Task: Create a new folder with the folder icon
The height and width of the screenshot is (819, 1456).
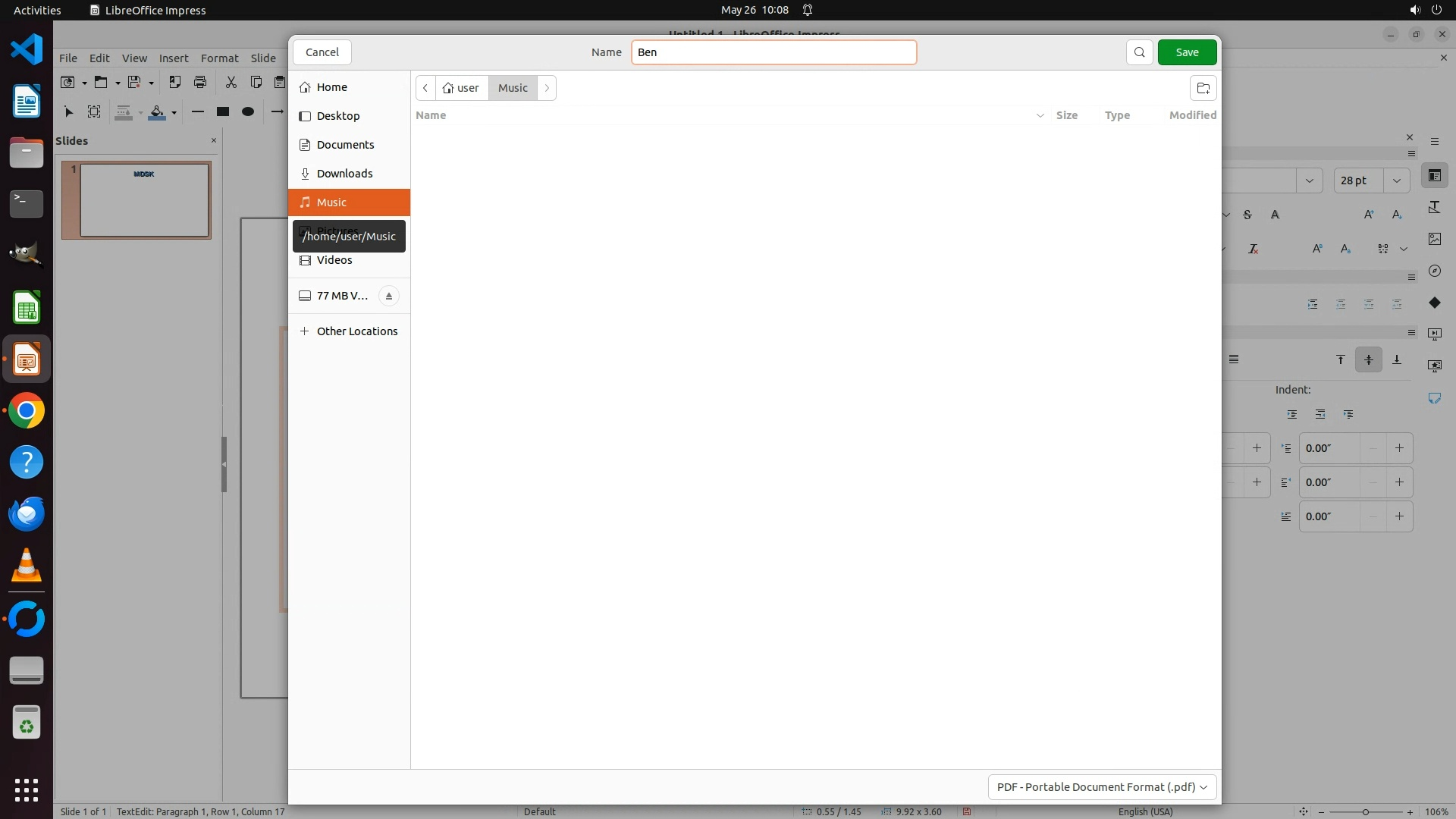Action: point(1203,88)
